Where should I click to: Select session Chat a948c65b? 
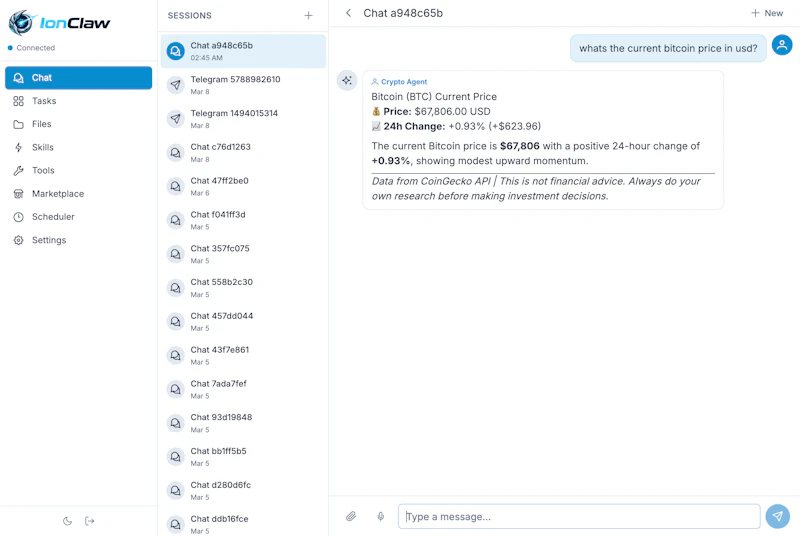click(243, 51)
